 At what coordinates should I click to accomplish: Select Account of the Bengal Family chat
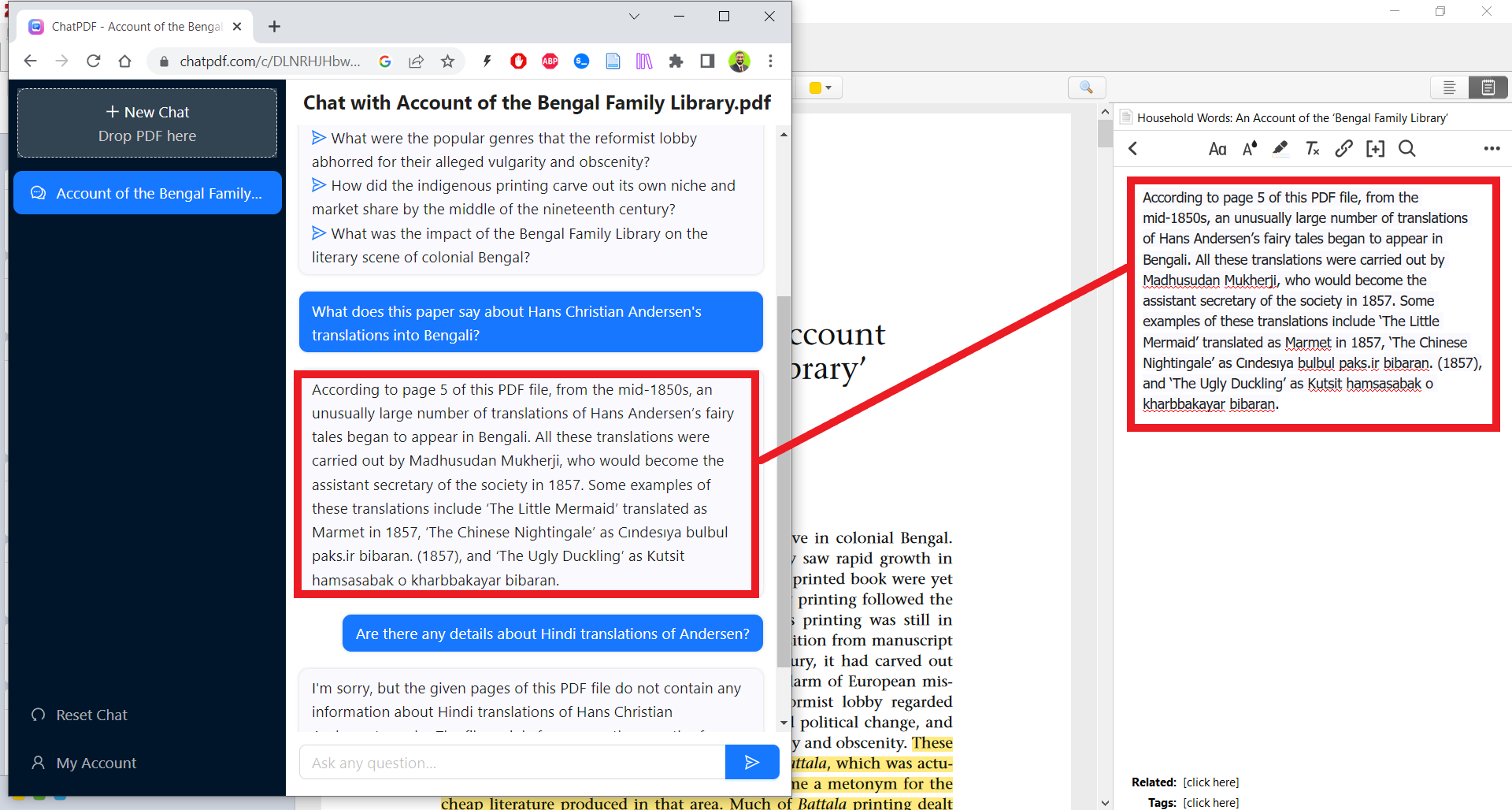147,193
